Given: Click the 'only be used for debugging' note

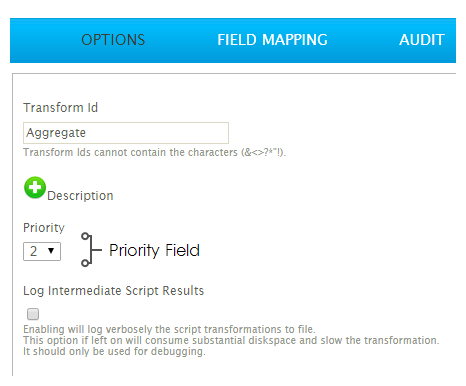Looking at the screenshot, I should tap(114, 351).
